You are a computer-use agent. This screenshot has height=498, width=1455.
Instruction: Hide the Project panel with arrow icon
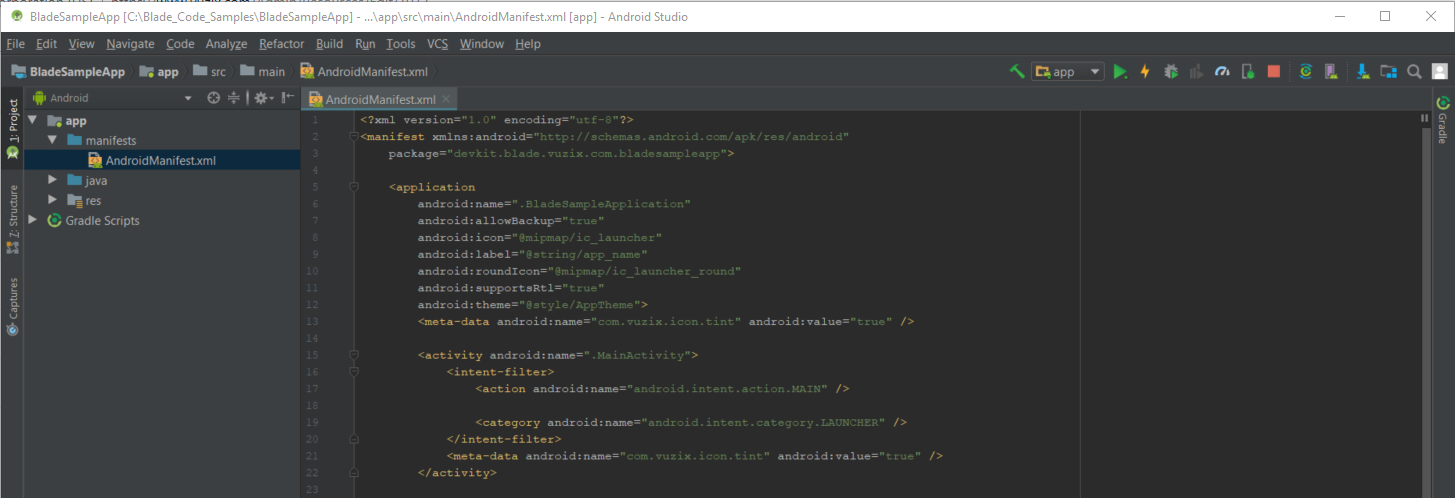[x=288, y=98]
